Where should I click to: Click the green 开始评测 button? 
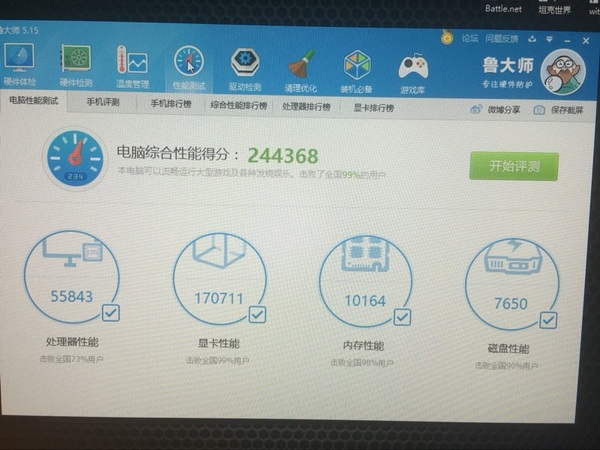click(x=514, y=166)
